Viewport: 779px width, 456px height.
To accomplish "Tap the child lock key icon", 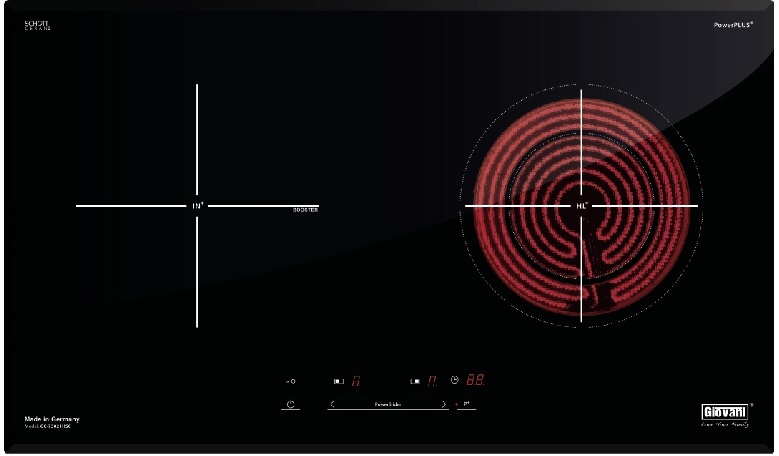I will (x=290, y=382).
